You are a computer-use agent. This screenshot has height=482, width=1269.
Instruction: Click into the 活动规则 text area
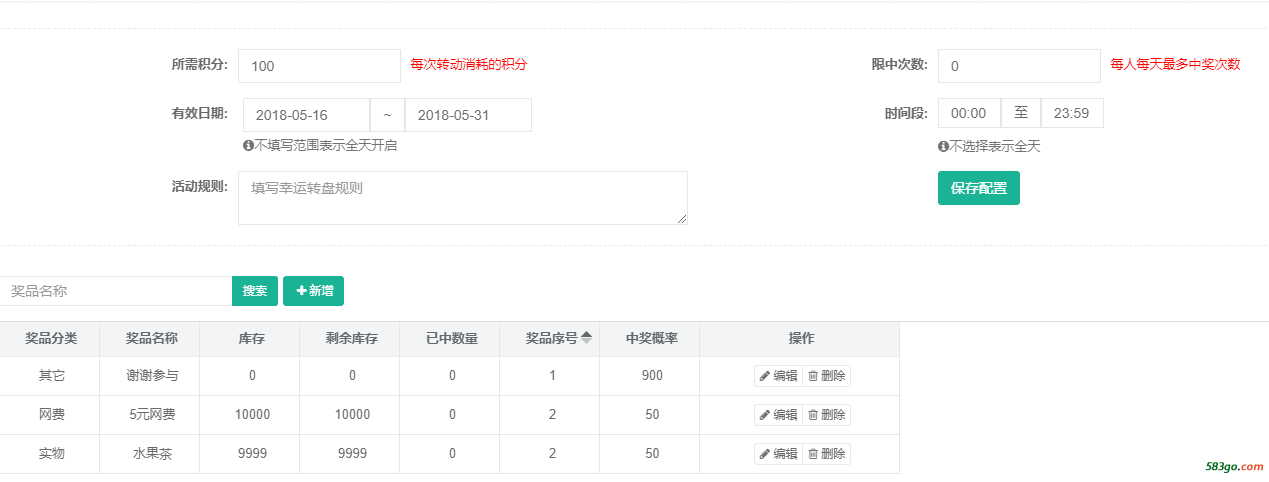coord(463,198)
